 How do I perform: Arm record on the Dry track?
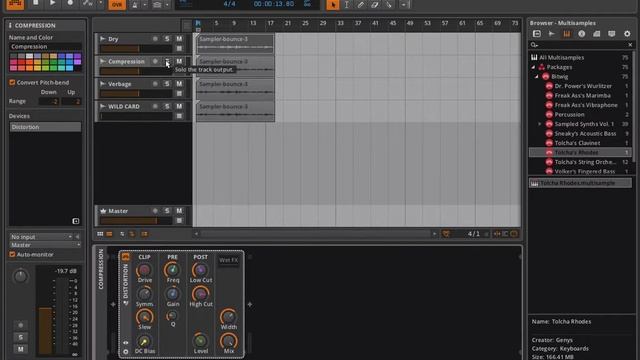(155, 39)
